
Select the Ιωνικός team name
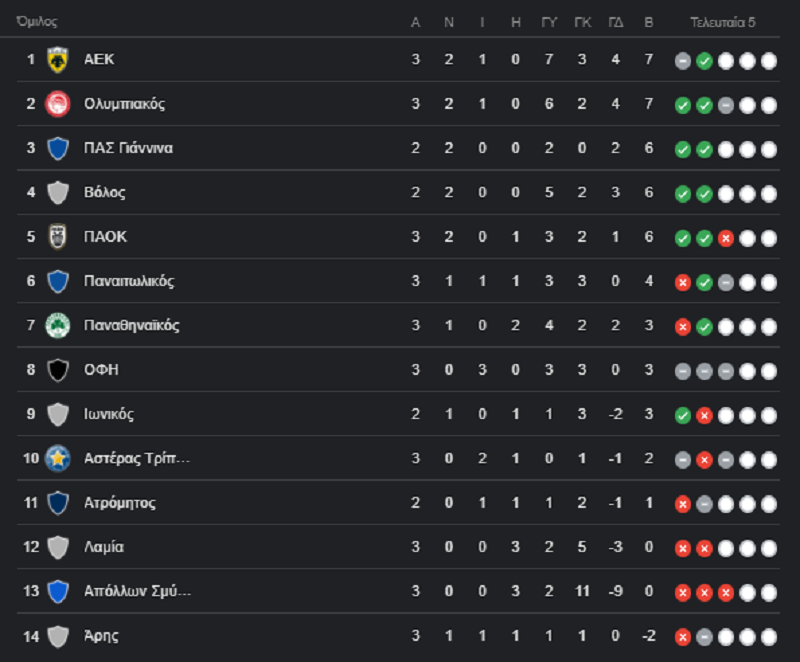(x=109, y=414)
